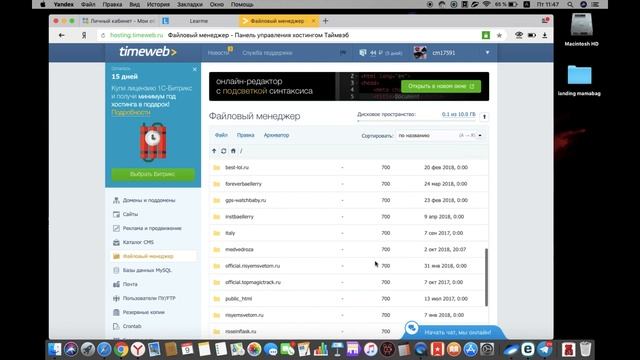The width and height of the screenshot is (640, 360).
Task: Open file manager Архиватор menu
Action: (x=276, y=135)
